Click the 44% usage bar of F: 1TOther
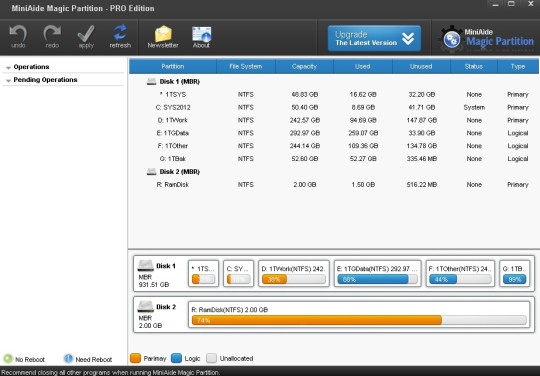This screenshot has width=540, height=376. pos(460,279)
